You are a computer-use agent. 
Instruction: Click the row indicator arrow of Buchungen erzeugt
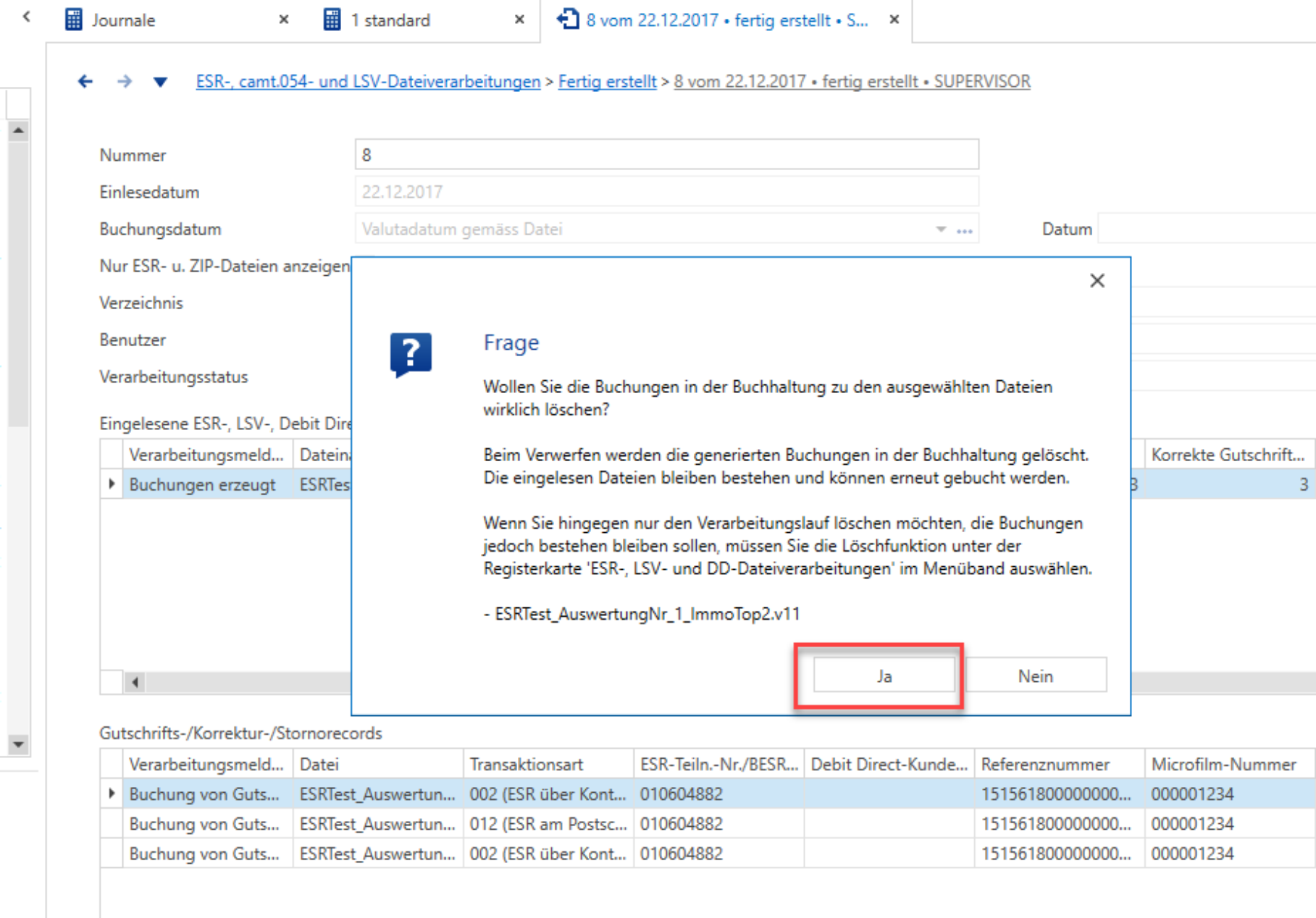point(112,484)
